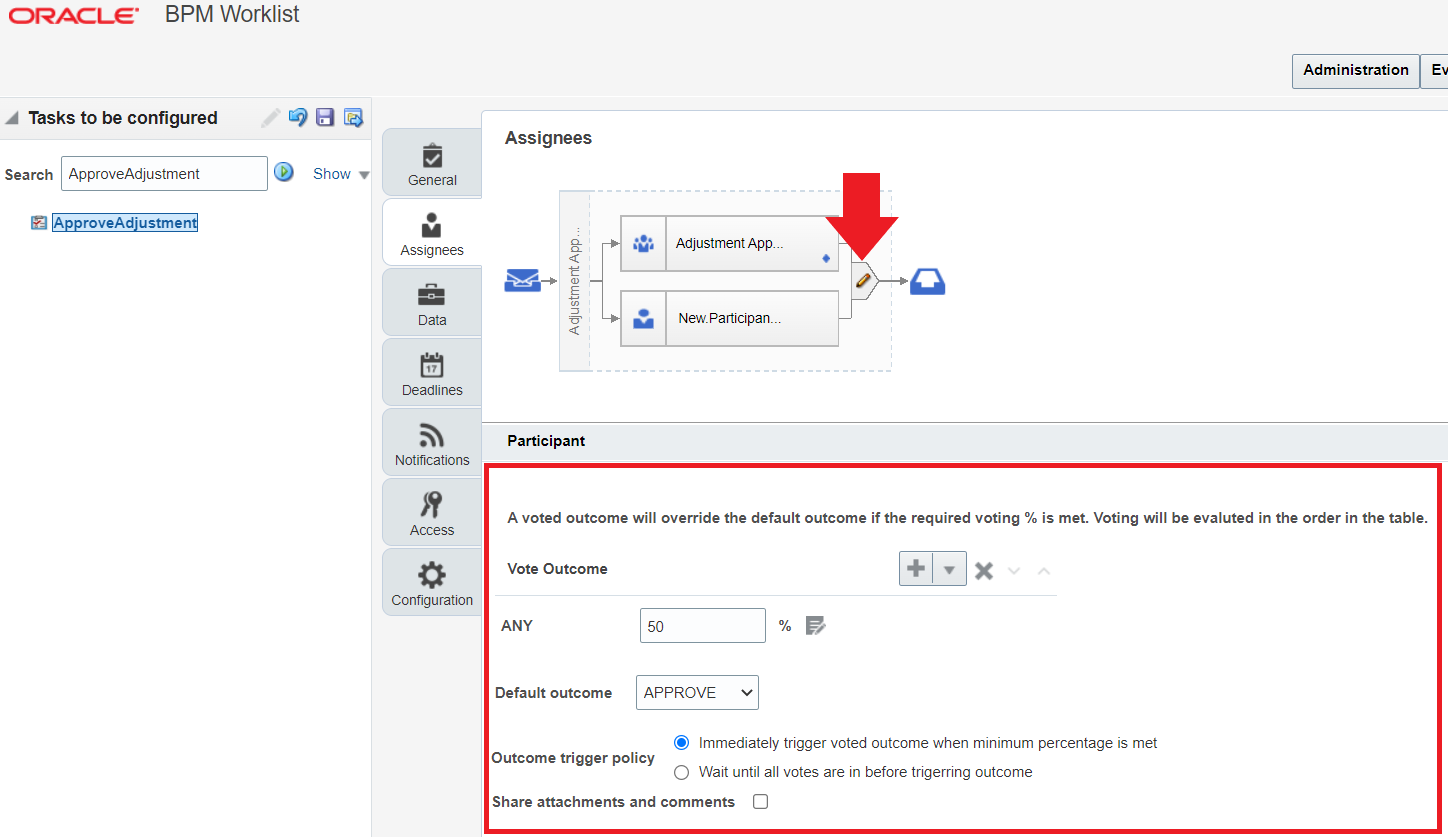Image resolution: width=1448 pixels, height=837 pixels.
Task: Open expression editor icon next to percent
Action: (x=816, y=626)
